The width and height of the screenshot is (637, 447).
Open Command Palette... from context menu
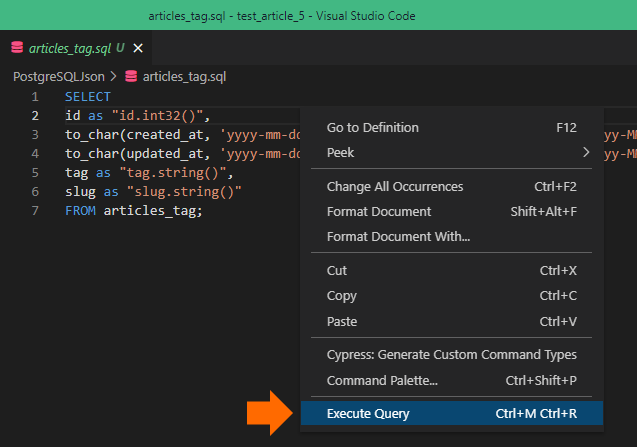coord(452,380)
